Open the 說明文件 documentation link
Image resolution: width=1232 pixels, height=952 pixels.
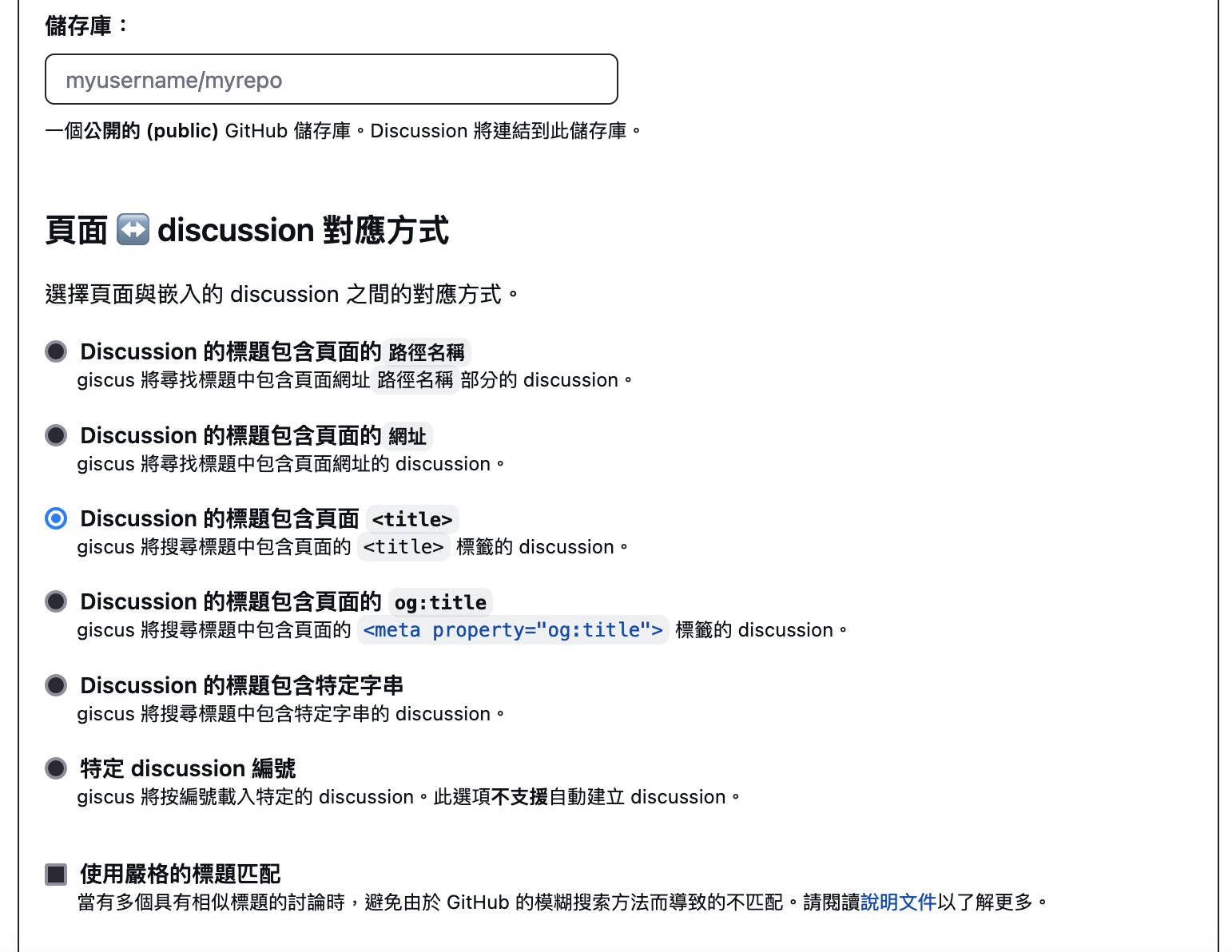click(898, 902)
